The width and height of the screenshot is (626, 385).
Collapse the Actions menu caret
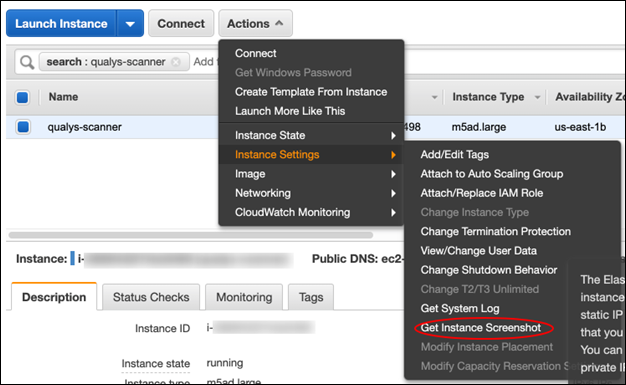pos(279,23)
